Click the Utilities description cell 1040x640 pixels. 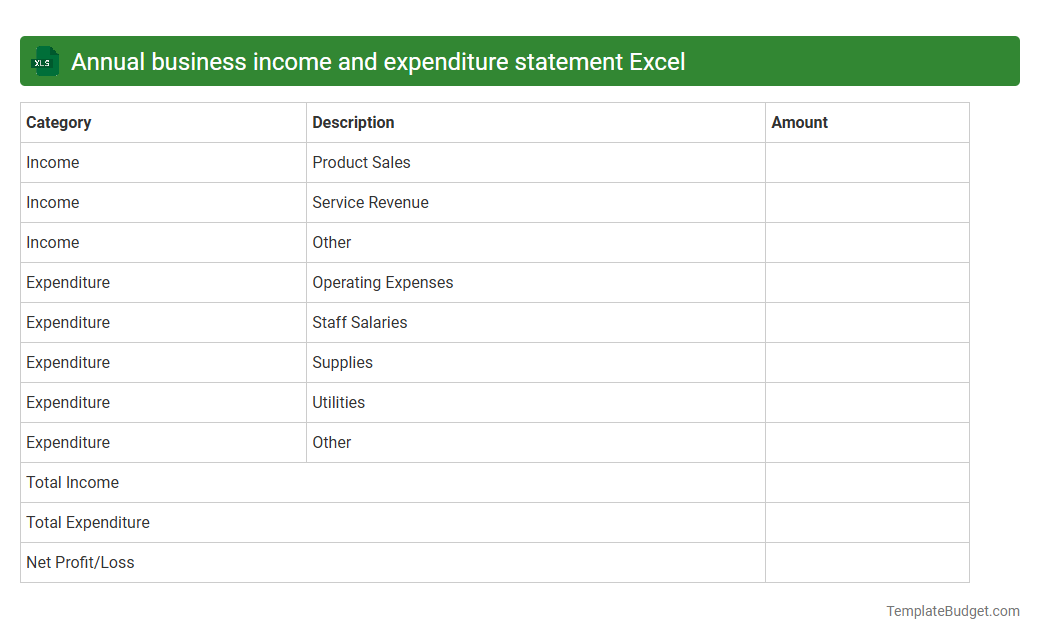click(x=339, y=402)
